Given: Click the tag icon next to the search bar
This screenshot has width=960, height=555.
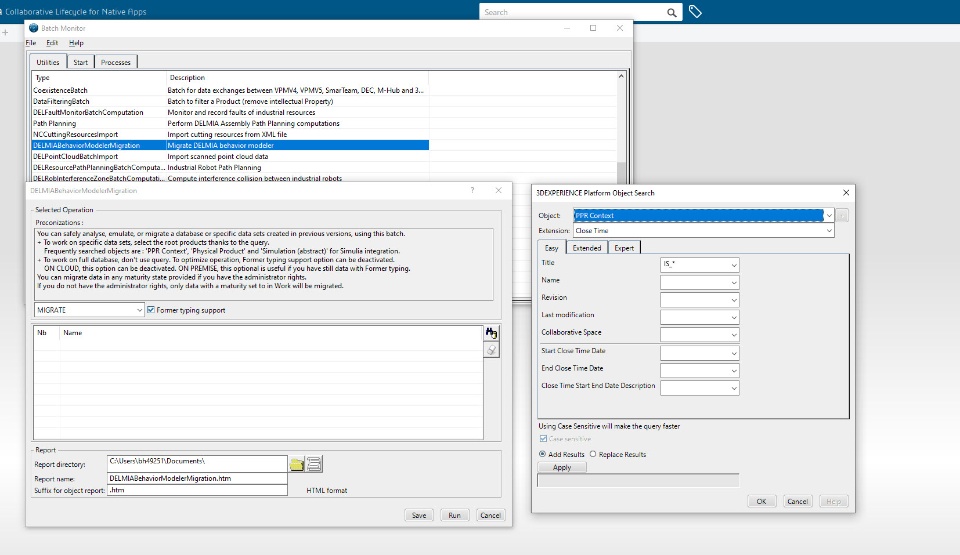Looking at the screenshot, I should 695,12.
